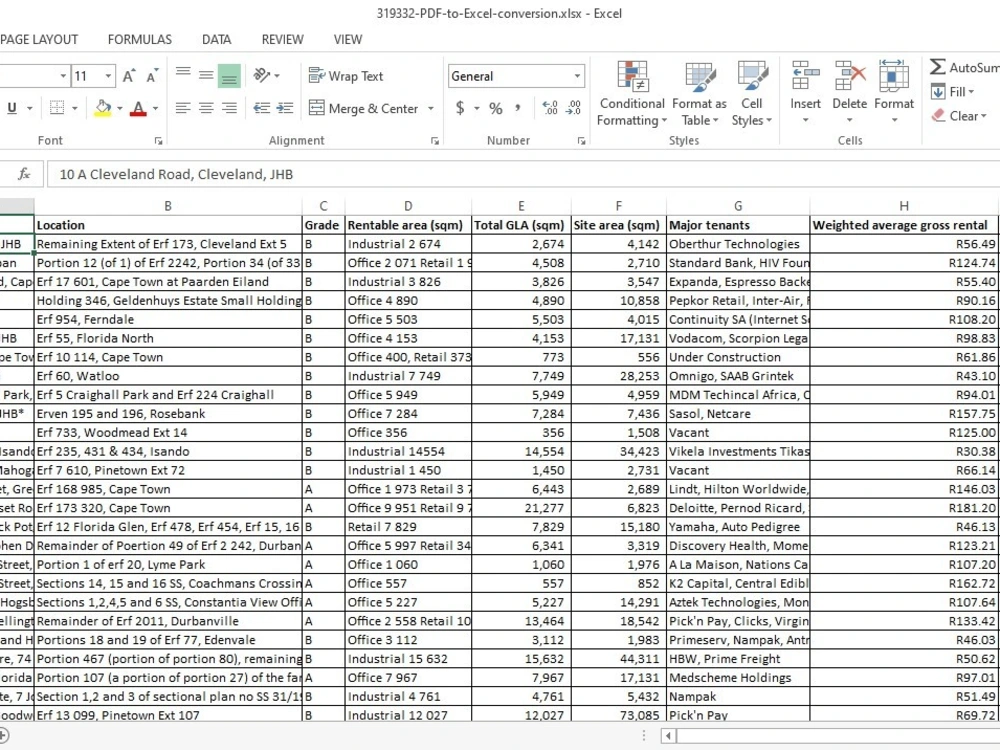The height and width of the screenshot is (750, 1000).
Task: Decrease font size with the smaller A icon
Action: pyautogui.click(x=152, y=77)
